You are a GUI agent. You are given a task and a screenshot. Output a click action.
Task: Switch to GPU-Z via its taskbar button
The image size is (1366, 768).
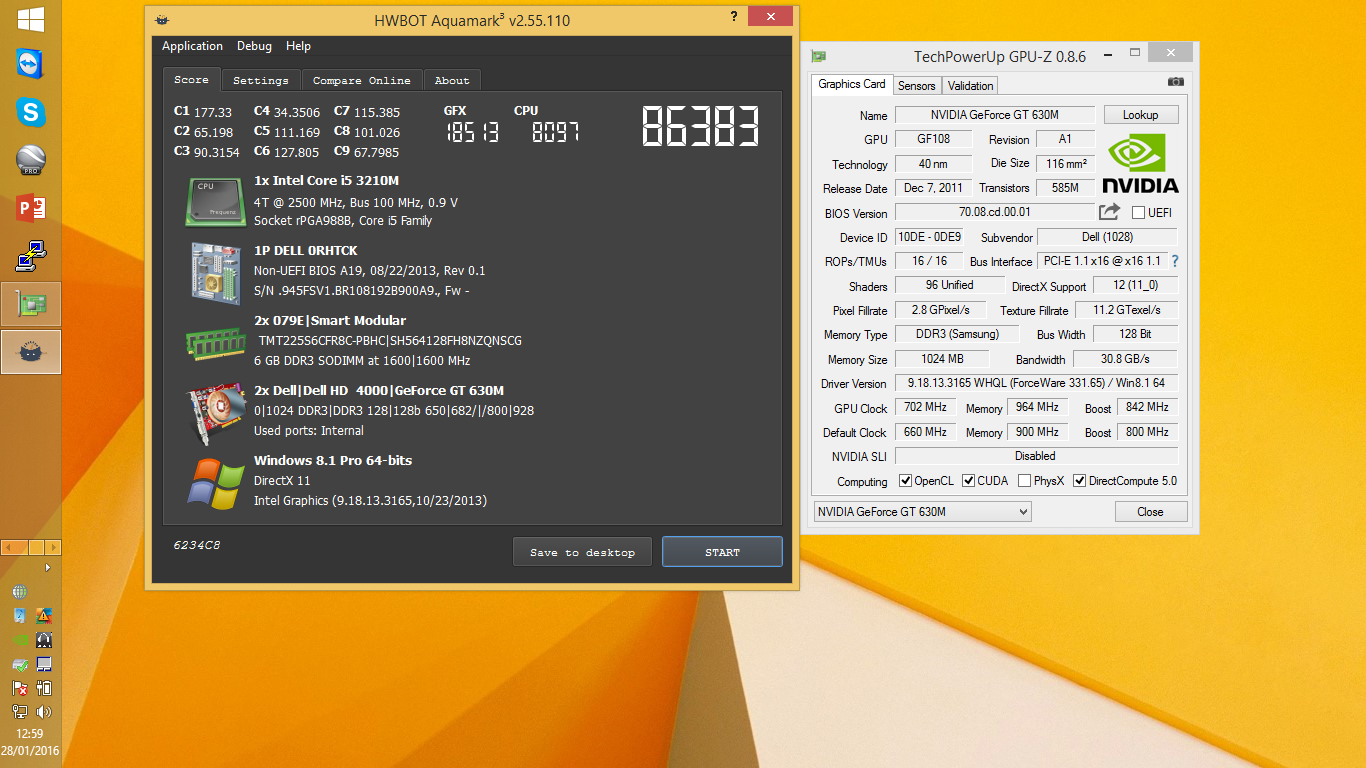[31, 304]
